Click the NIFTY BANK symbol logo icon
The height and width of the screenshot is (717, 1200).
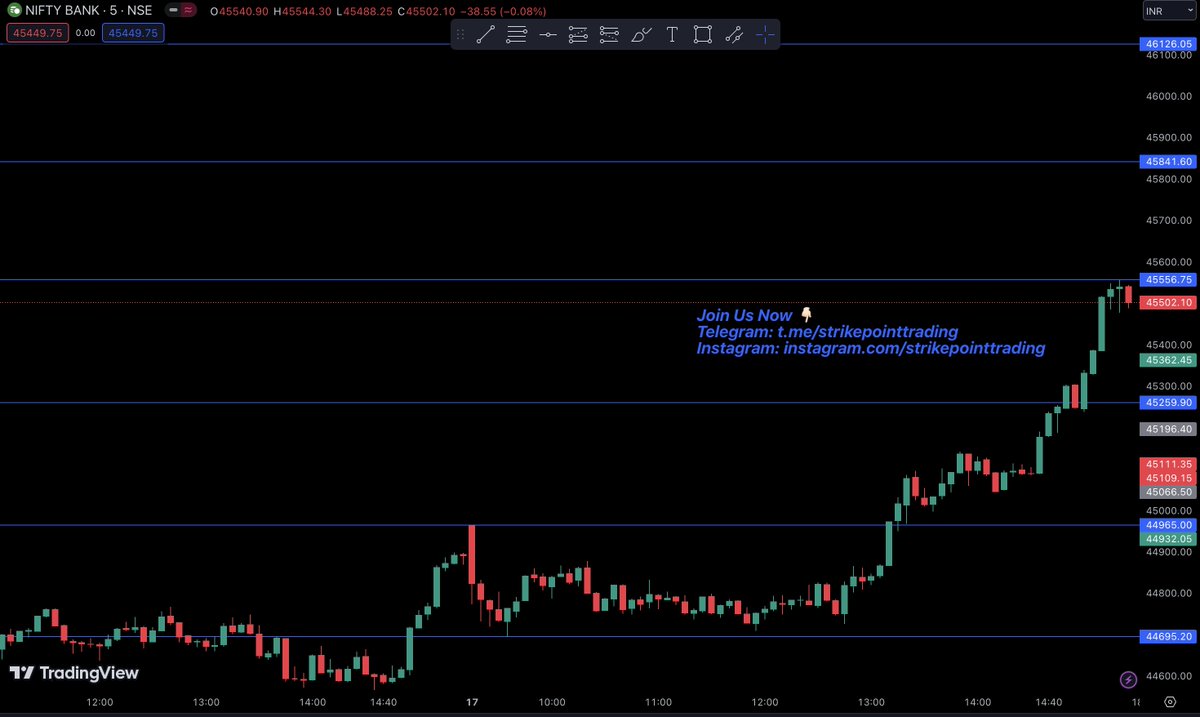15,11
